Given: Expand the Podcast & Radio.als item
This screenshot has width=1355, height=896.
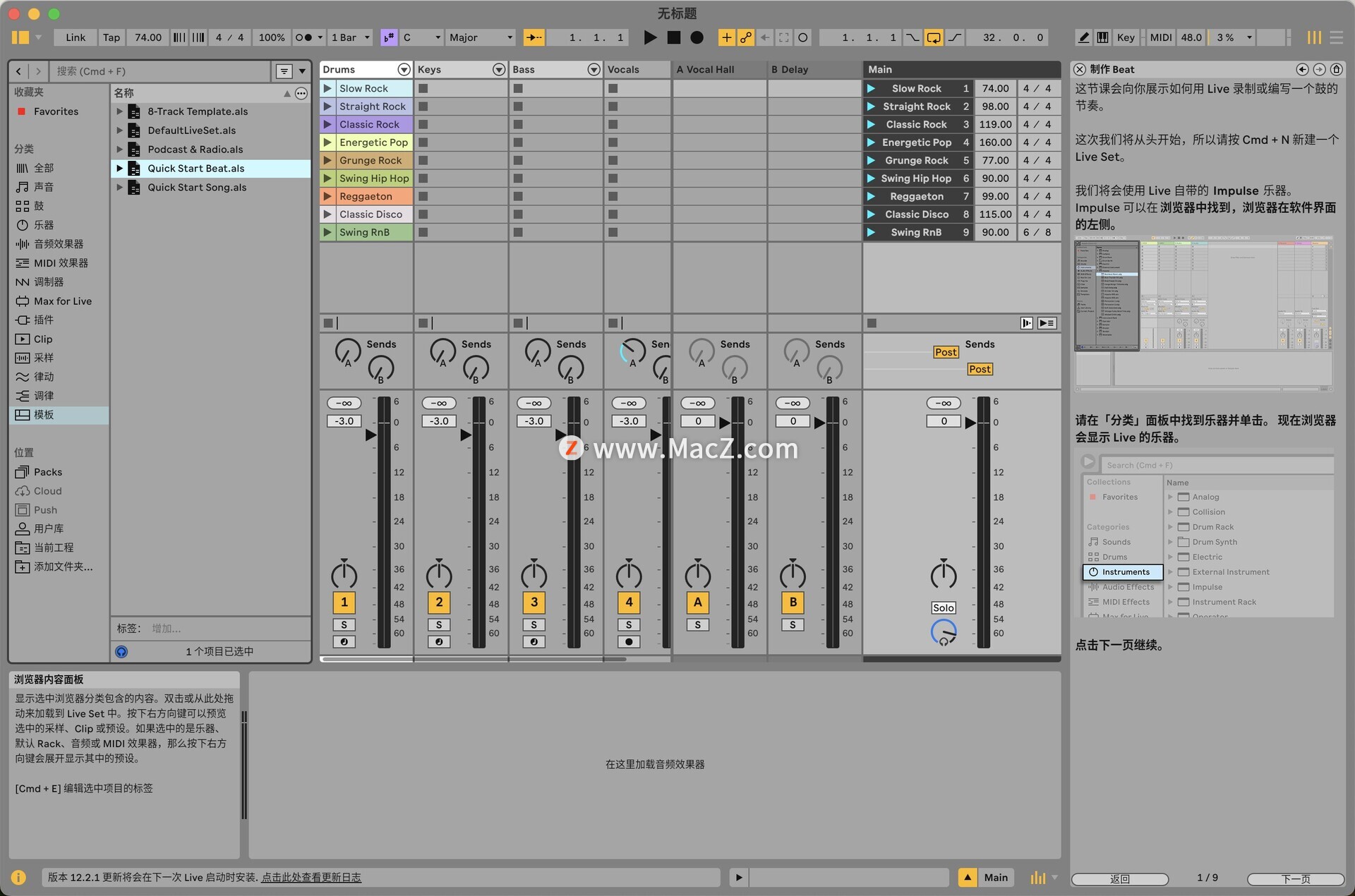Looking at the screenshot, I should pos(119,150).
